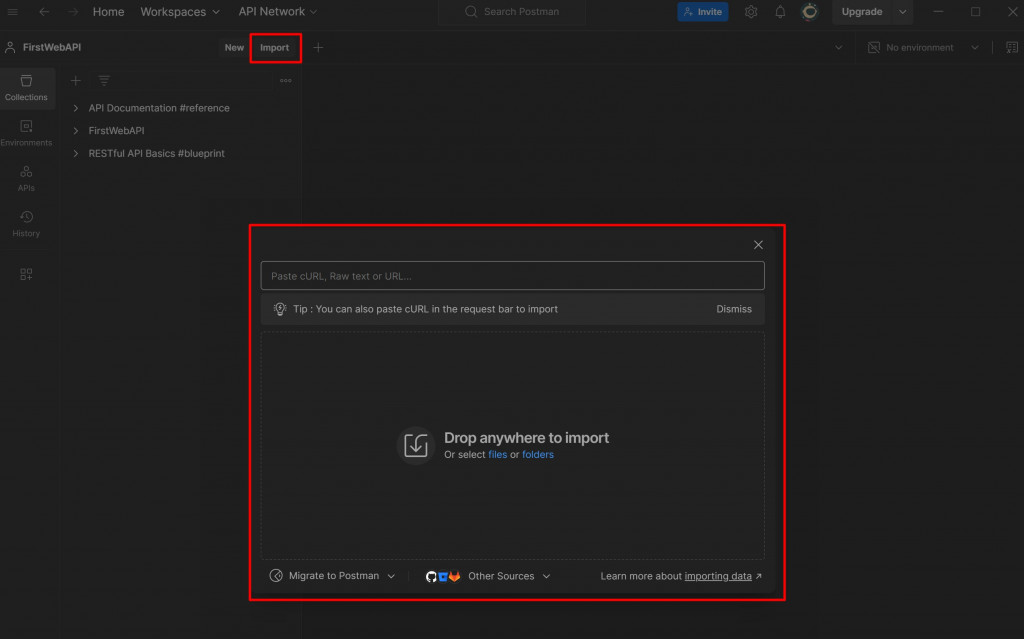
Task: Click the Paste cURL, Raw text or URL field
Action: click(512, 276)
